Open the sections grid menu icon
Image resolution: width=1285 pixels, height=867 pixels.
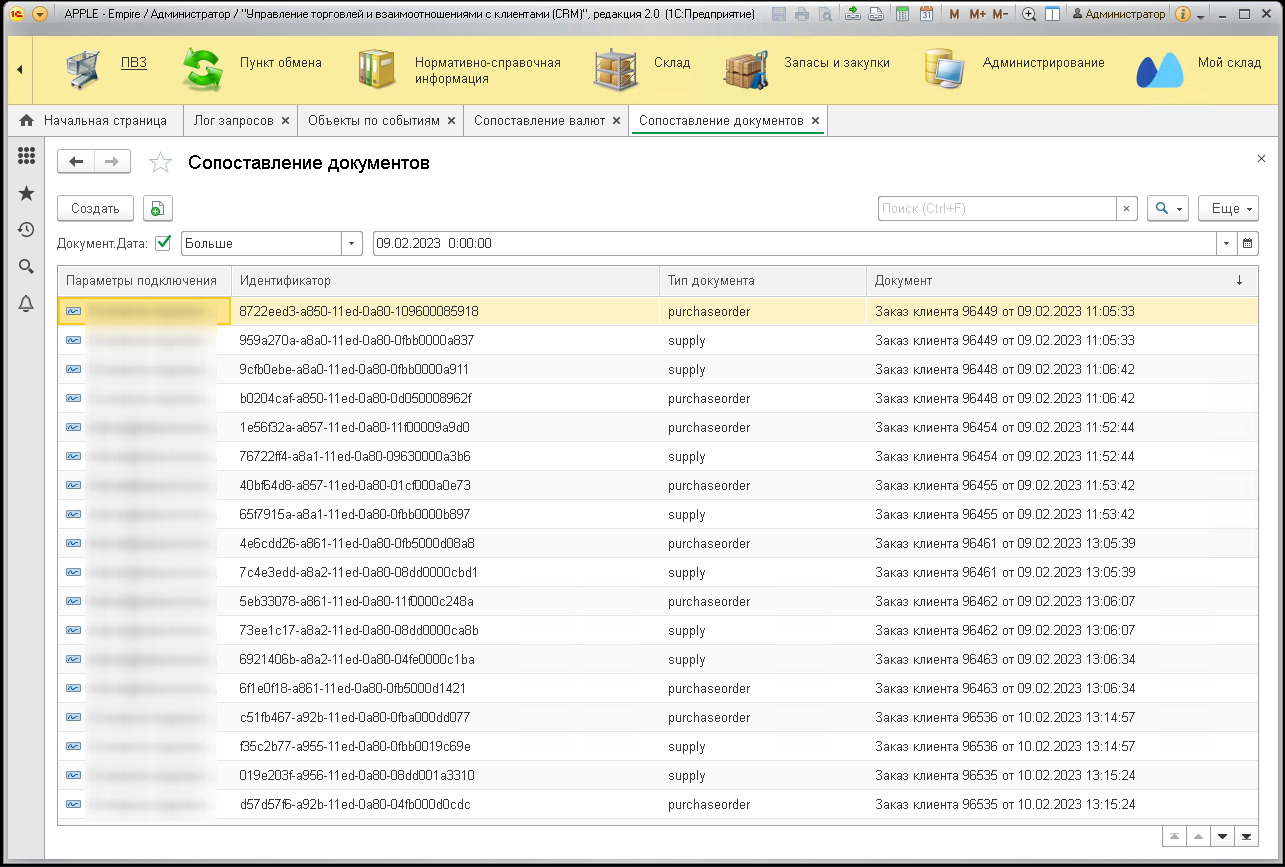pos(27,156)
